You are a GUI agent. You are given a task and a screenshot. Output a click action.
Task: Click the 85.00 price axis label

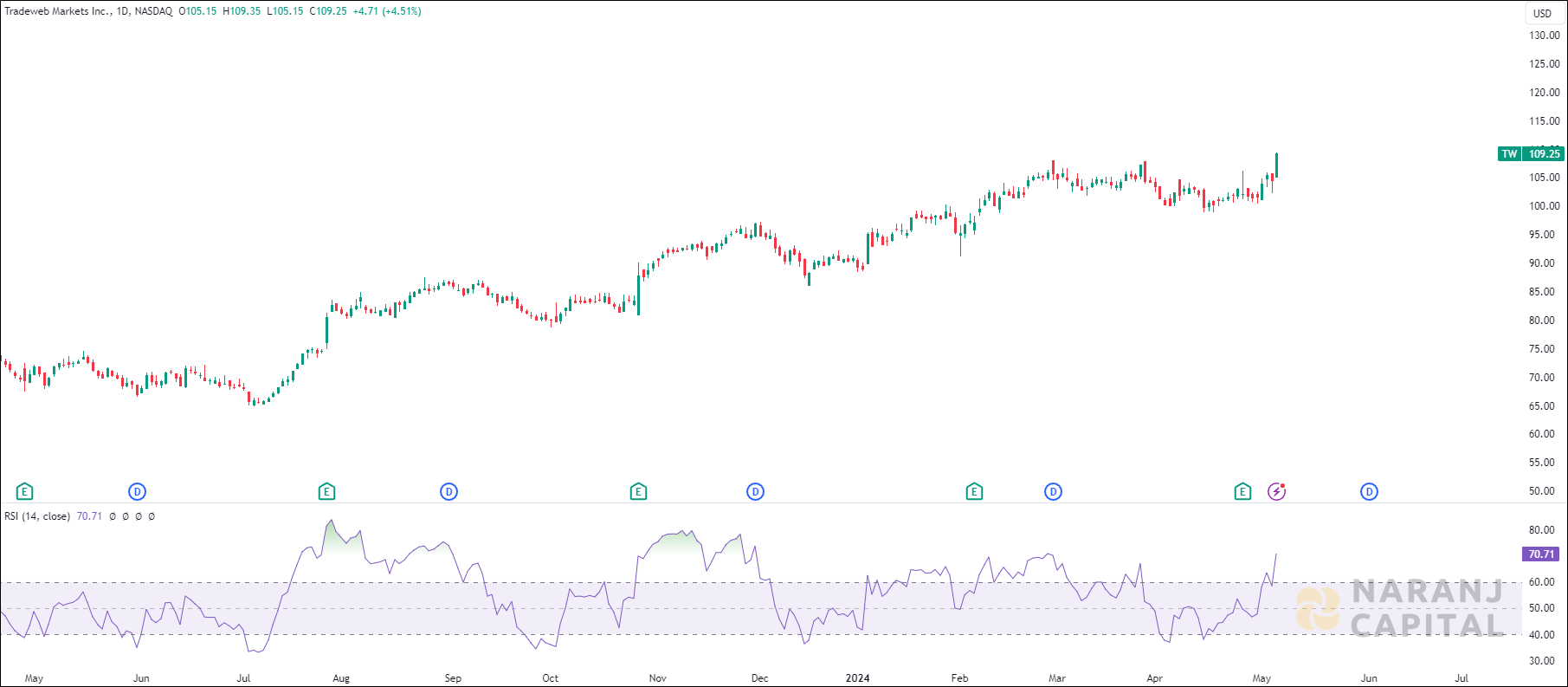point(1541,292)
